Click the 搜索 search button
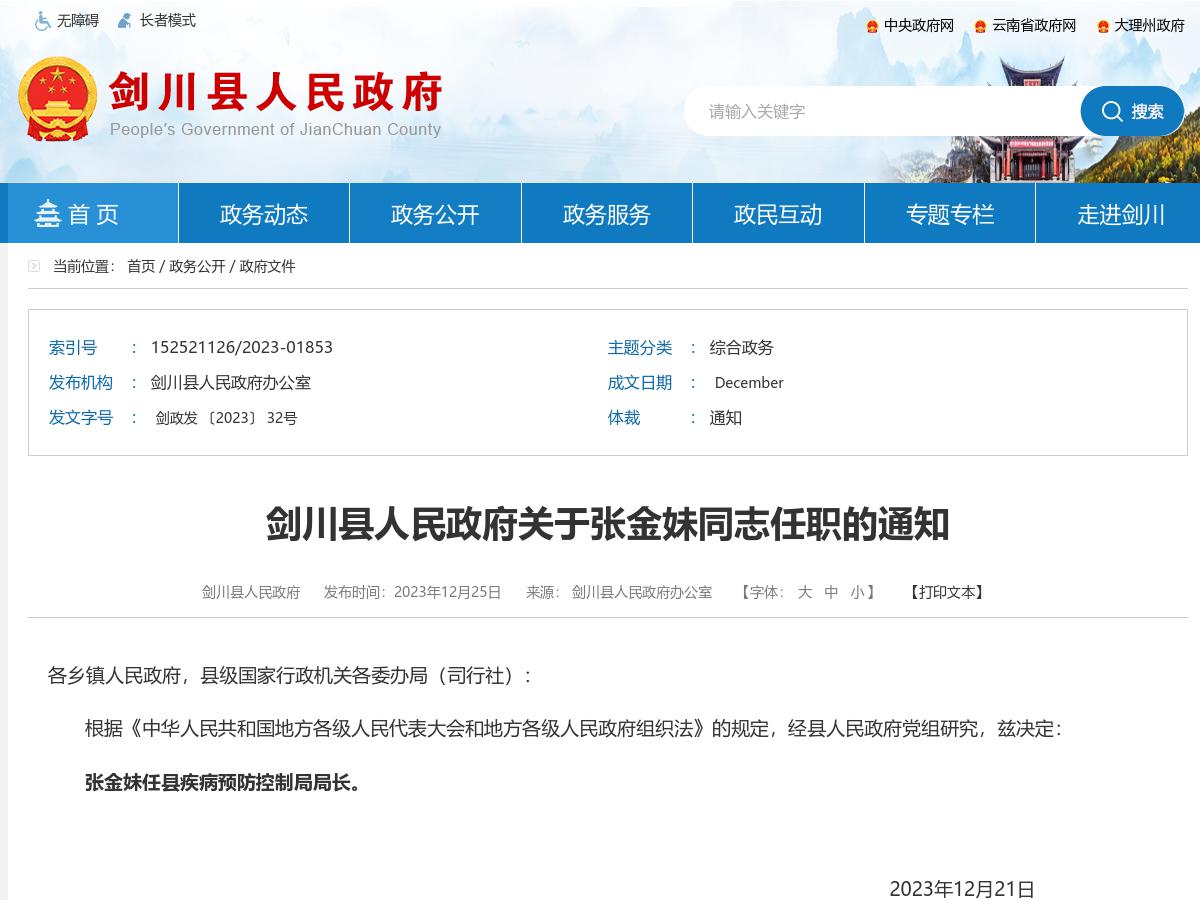The image size is (1200, 900). click(1132, 111)
